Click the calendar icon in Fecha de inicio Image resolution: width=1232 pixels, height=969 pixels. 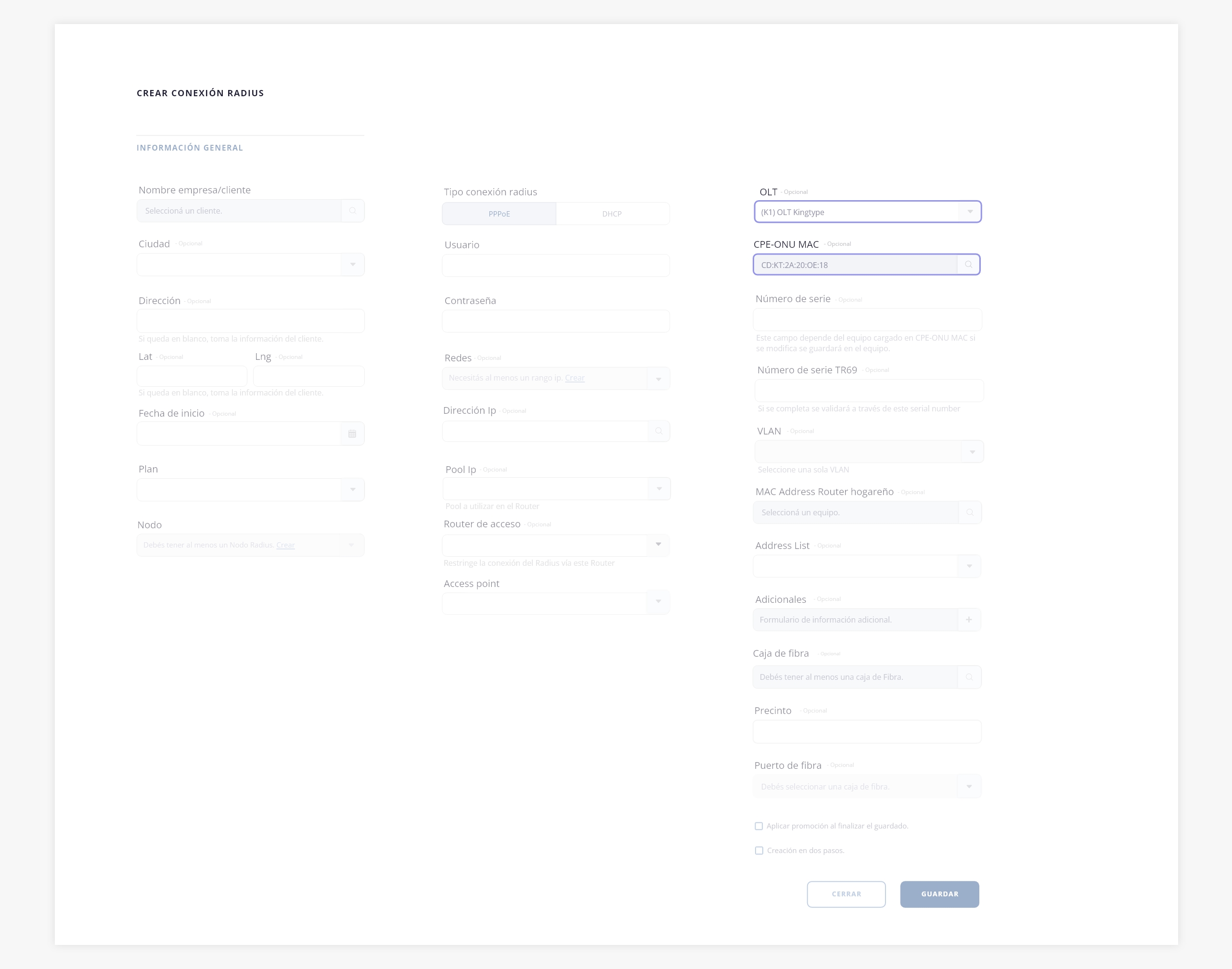352,434
